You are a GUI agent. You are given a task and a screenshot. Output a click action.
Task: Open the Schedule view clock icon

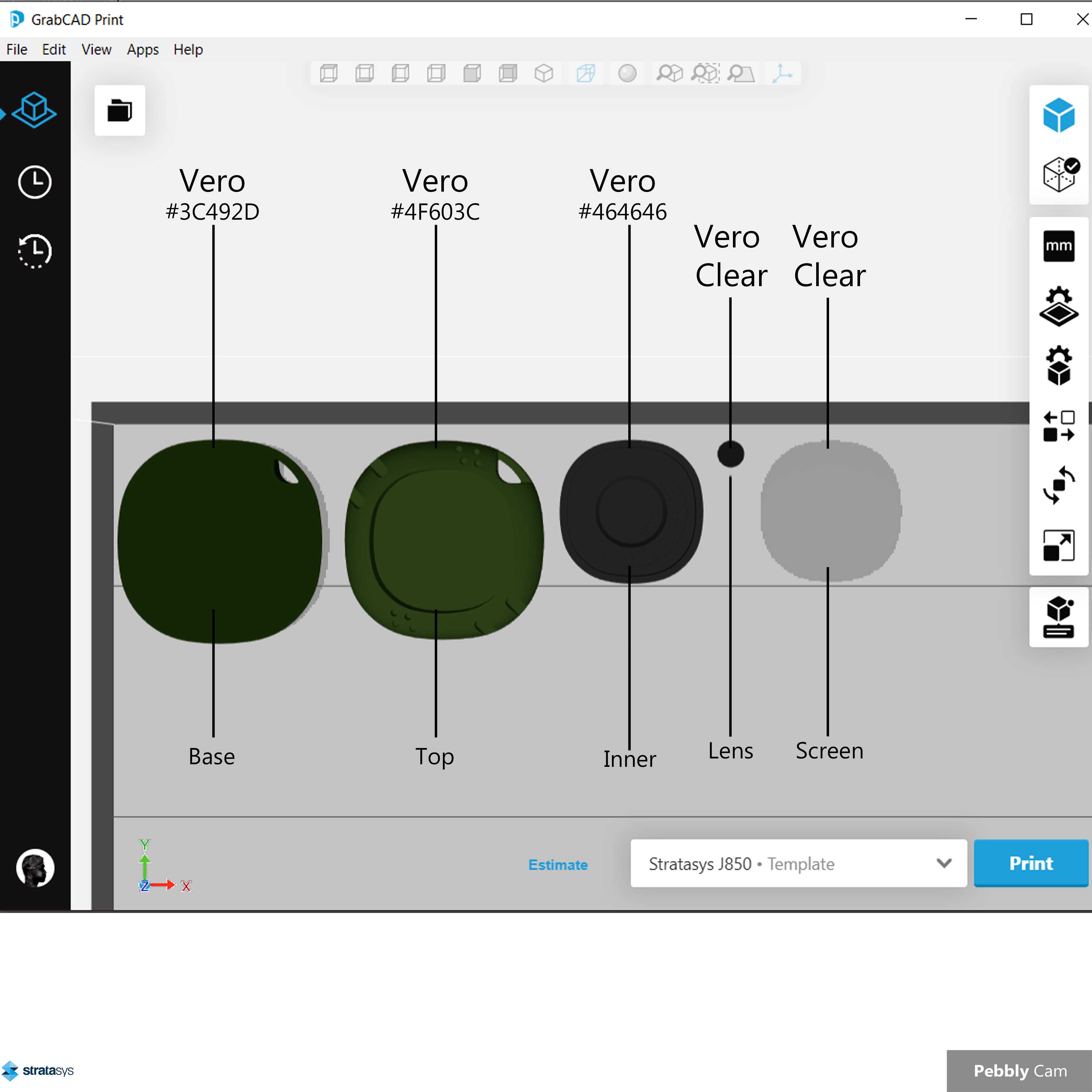pyautogui.click(x=35, y=182)
